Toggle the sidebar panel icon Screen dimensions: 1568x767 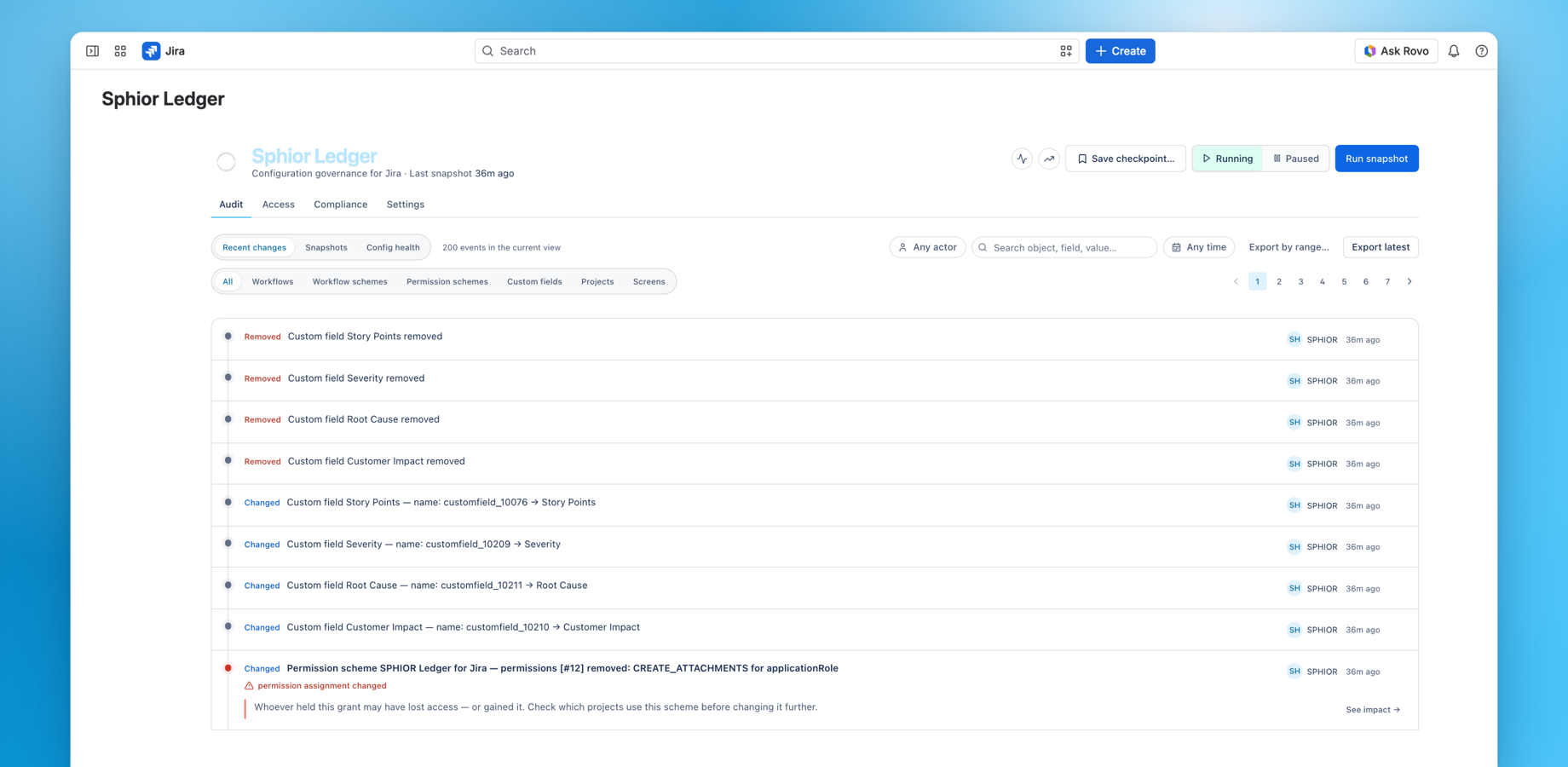point(92,51)
